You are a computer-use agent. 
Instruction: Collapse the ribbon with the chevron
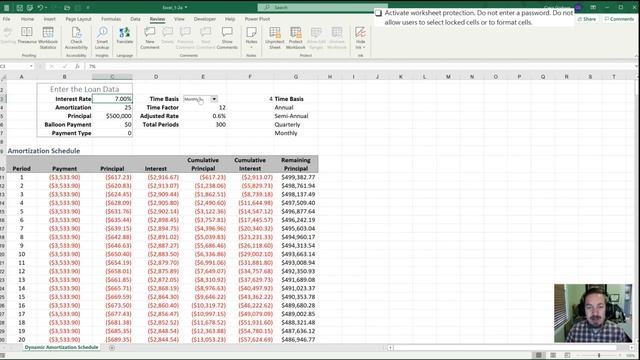(x=636, y=56)
